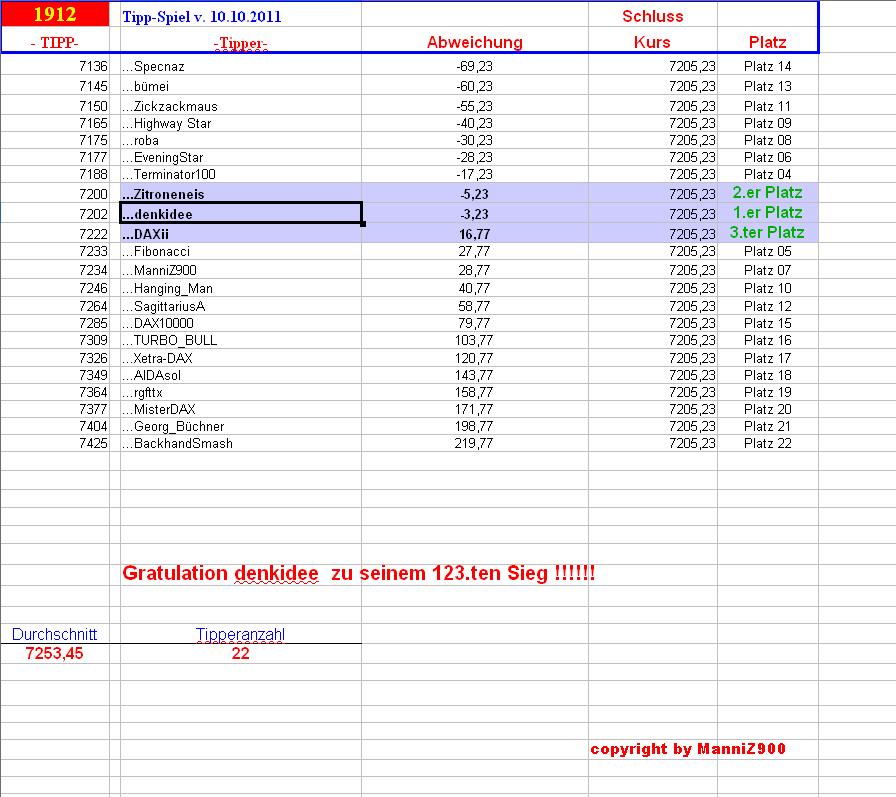Click the Platz 05 cell
Screen dimensions: 896x797
click(x=767, y=251)
